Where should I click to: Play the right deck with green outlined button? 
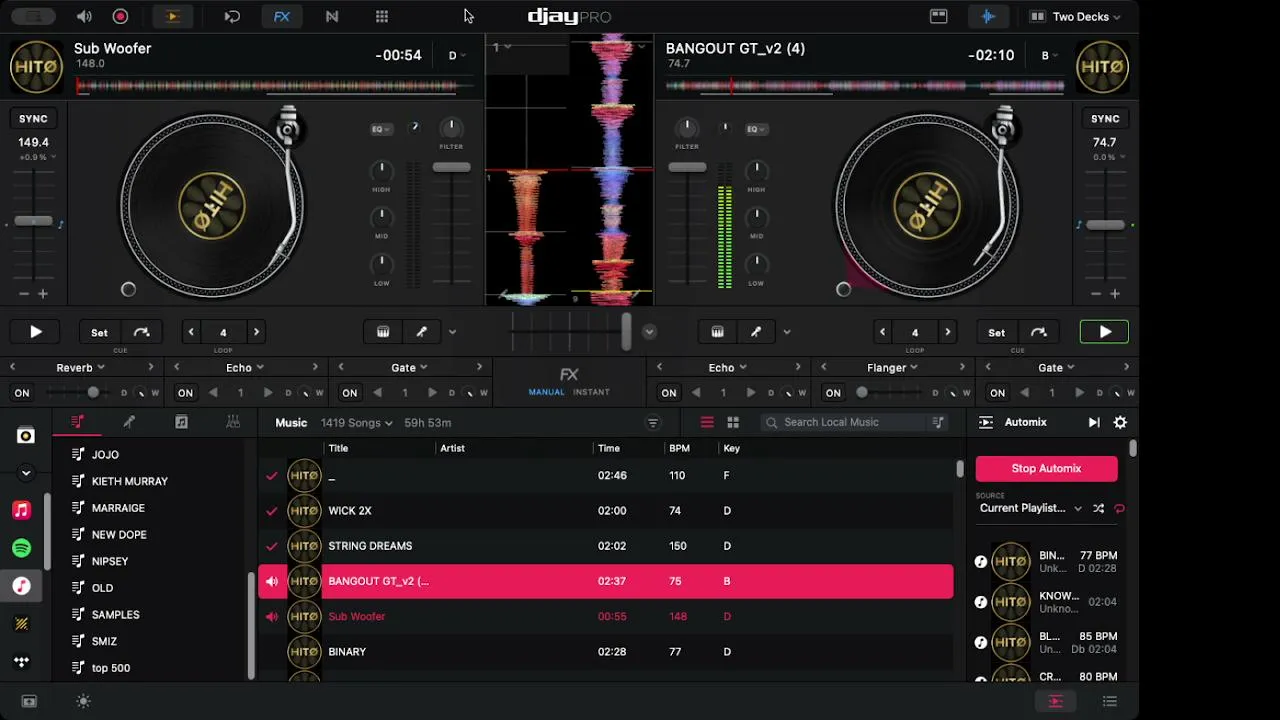tap(1105, 332)
